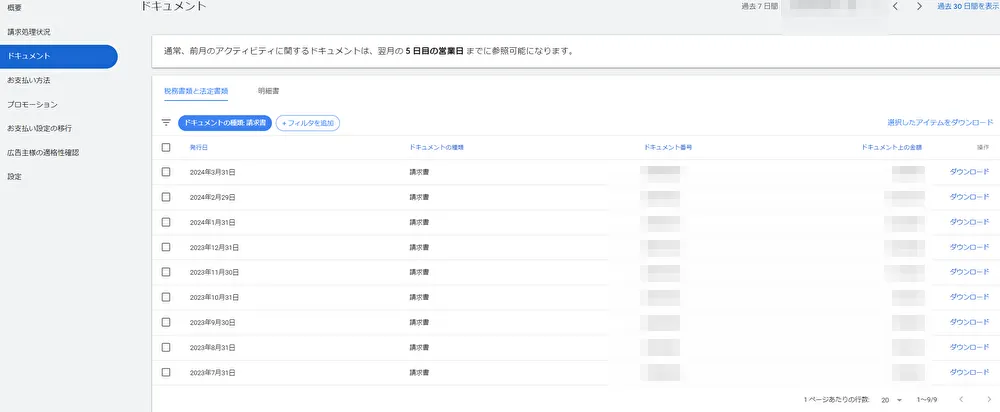Click the ドキュメントの種類 column header
1000x412 pixels.
tap(436, 147)
